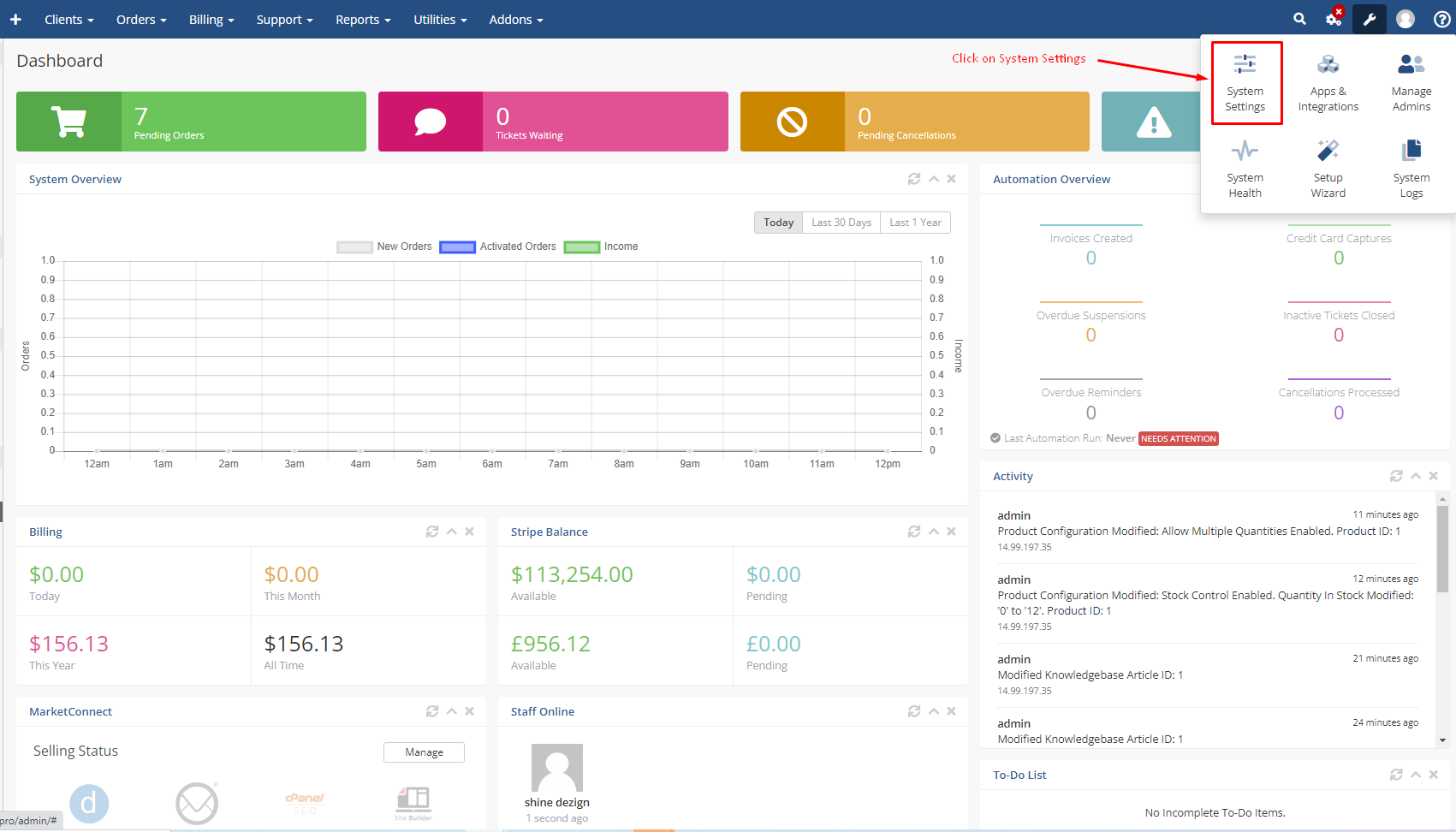Open Apps & Integrations
This screenshot has width=1456, height=832.
pyautogui.click(x=1328, y=83)
